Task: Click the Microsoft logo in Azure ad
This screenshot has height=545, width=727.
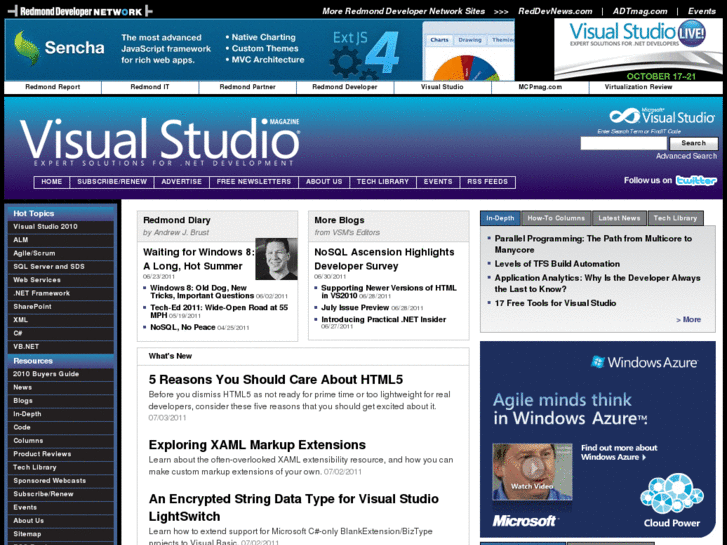Action: (x=524, y=521)
